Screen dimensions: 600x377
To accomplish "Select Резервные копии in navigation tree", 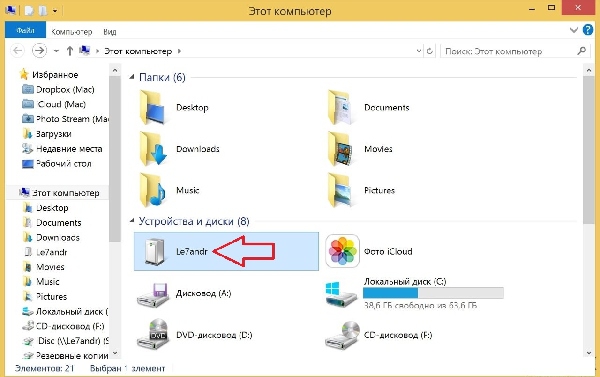I will [x=65, y=356].
